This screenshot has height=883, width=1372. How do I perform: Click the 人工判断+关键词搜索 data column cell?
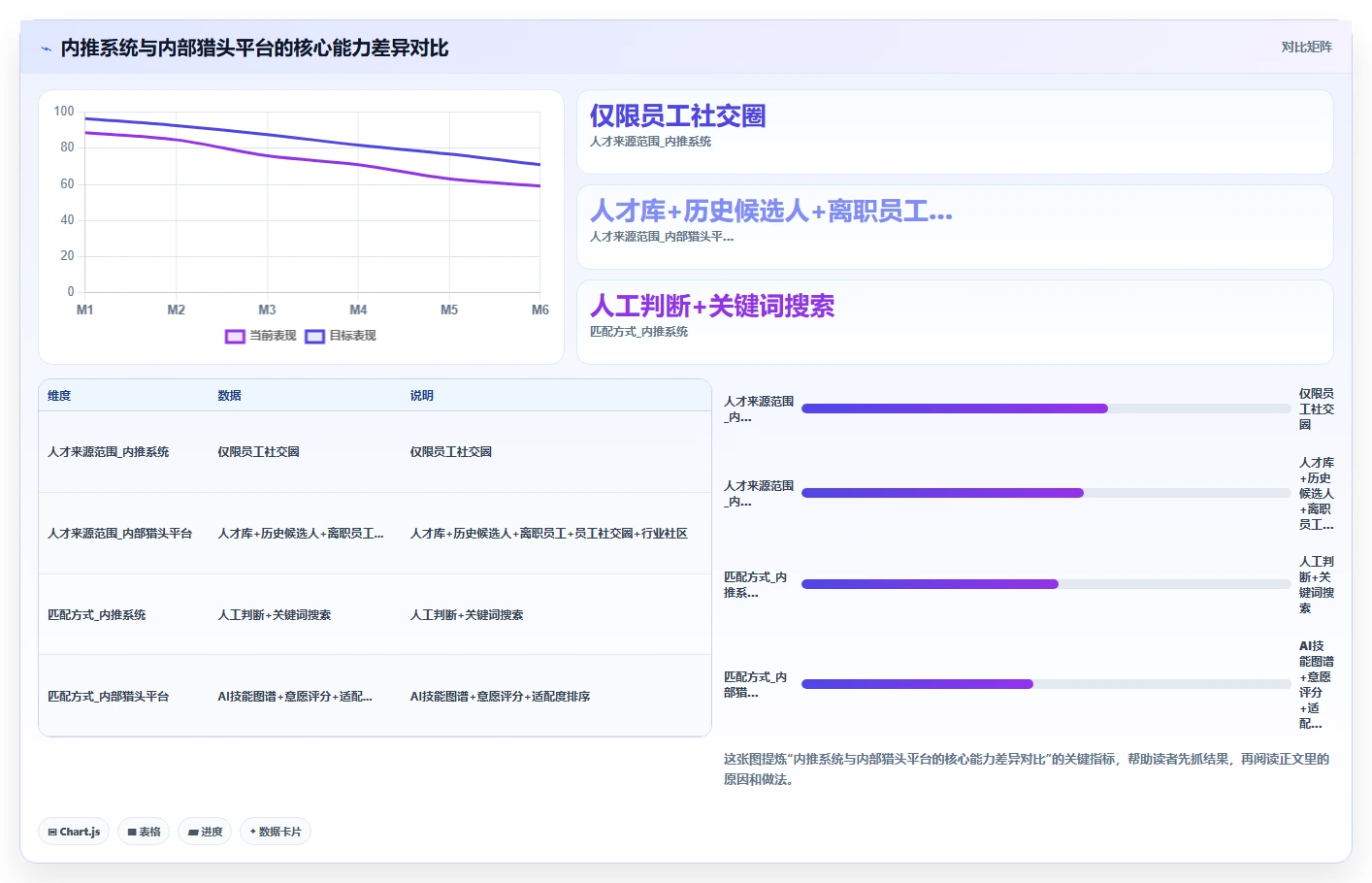(274, 615)
